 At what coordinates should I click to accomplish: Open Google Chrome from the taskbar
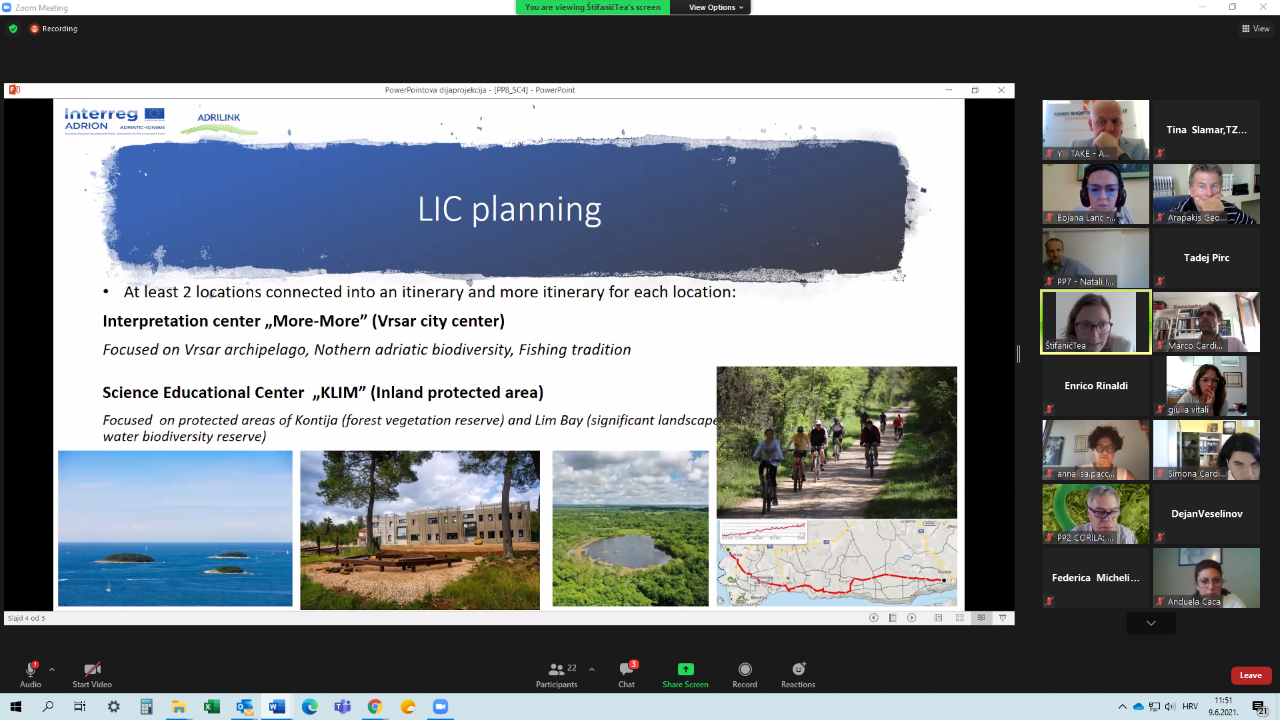374,707
